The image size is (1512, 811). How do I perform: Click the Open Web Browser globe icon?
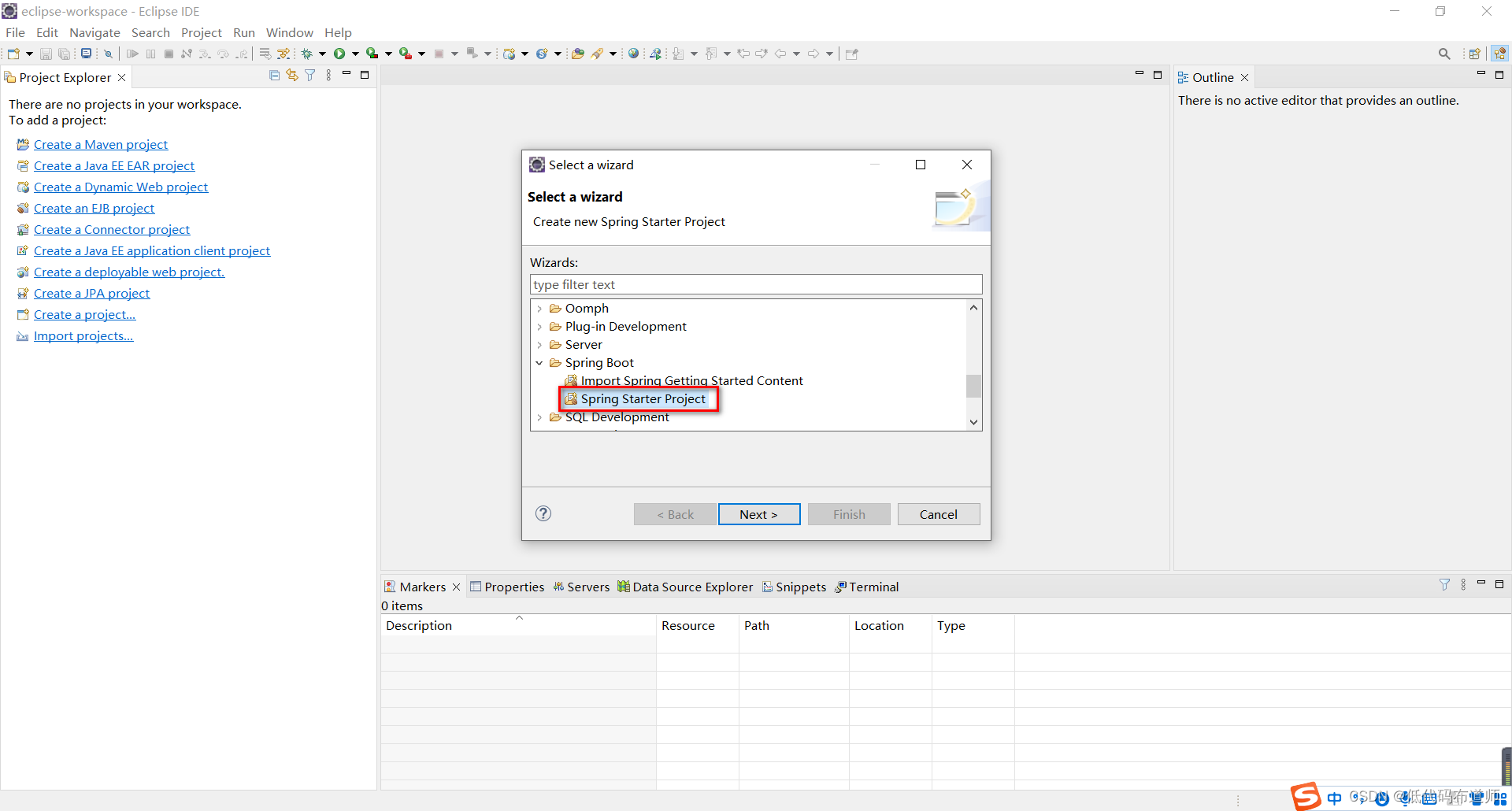click(x=633, y=54)
